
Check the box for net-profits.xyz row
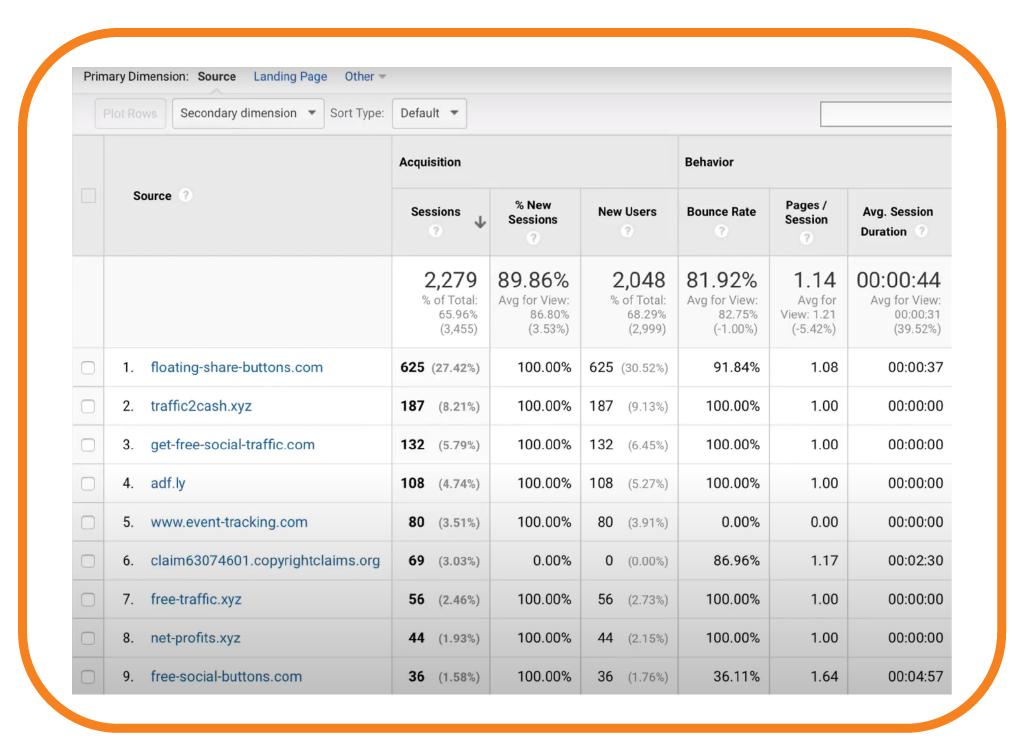pos(88,638)
